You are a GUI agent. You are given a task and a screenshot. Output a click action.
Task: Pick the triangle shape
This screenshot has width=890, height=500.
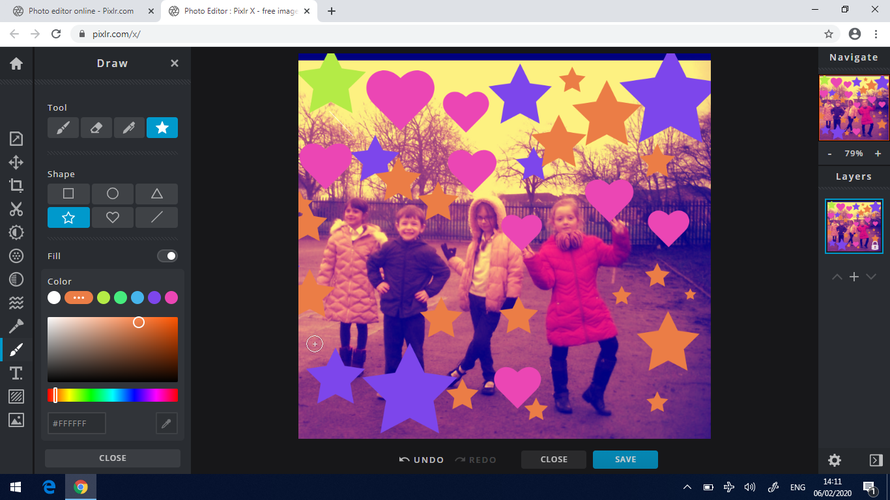click(x=157, y=194)
